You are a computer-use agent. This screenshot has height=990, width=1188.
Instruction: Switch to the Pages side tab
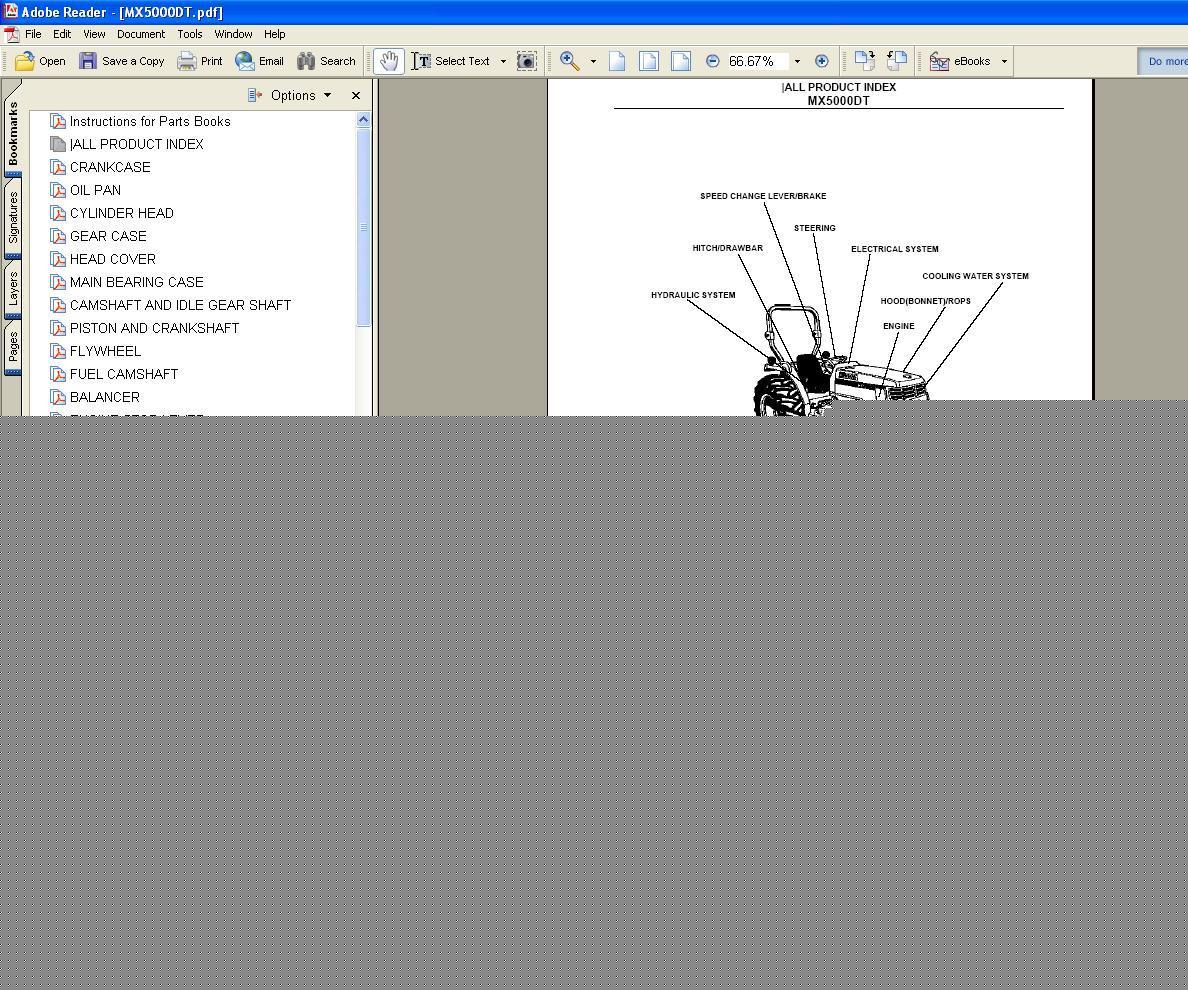pyautogui.click(x=13, y=347)
